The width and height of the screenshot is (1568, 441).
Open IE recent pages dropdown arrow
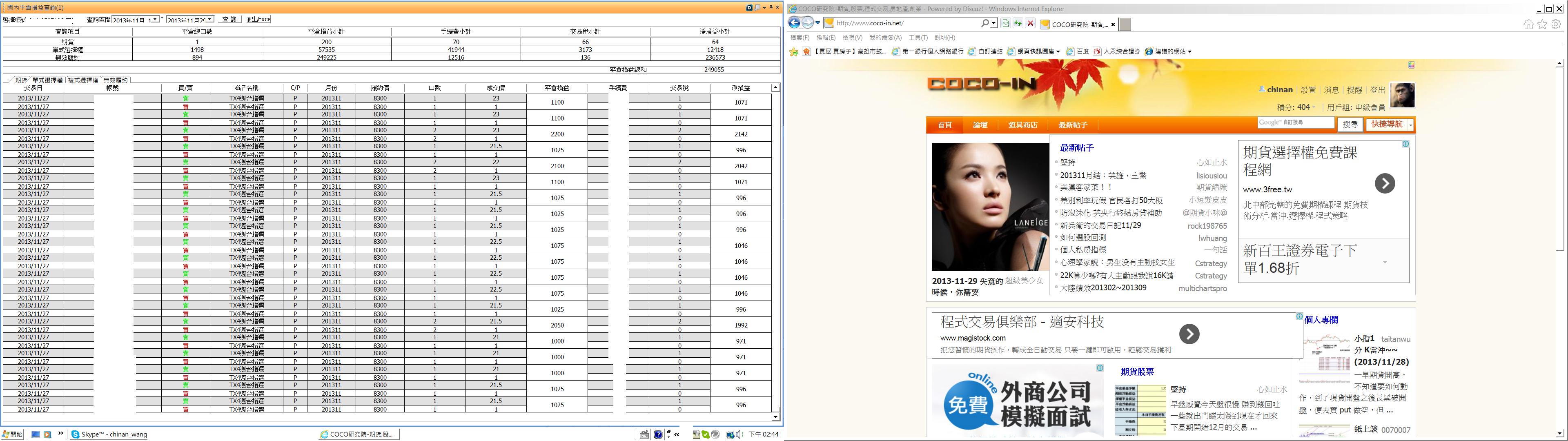pyautogui.click(x=817, y=23)
